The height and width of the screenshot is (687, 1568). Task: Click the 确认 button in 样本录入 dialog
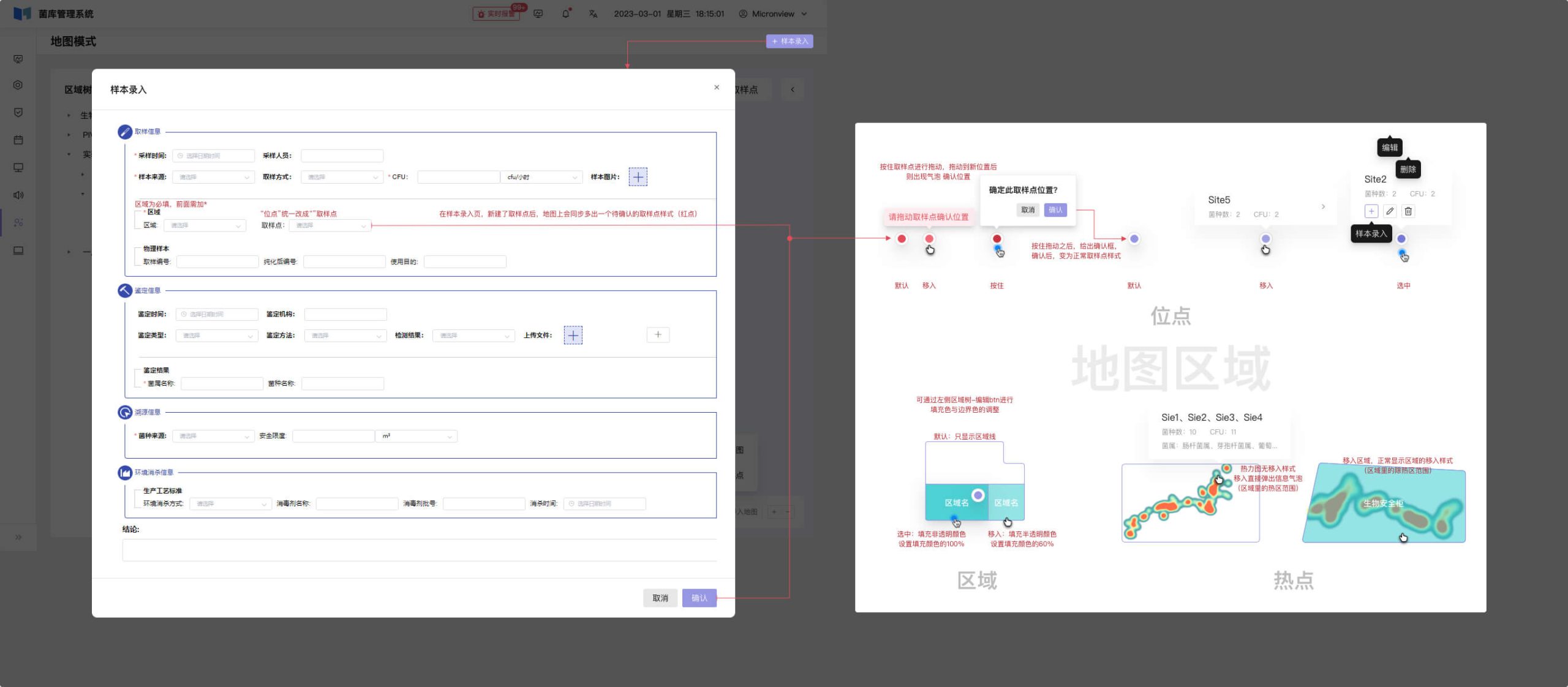pyautogui.click(x=699, y=598)
